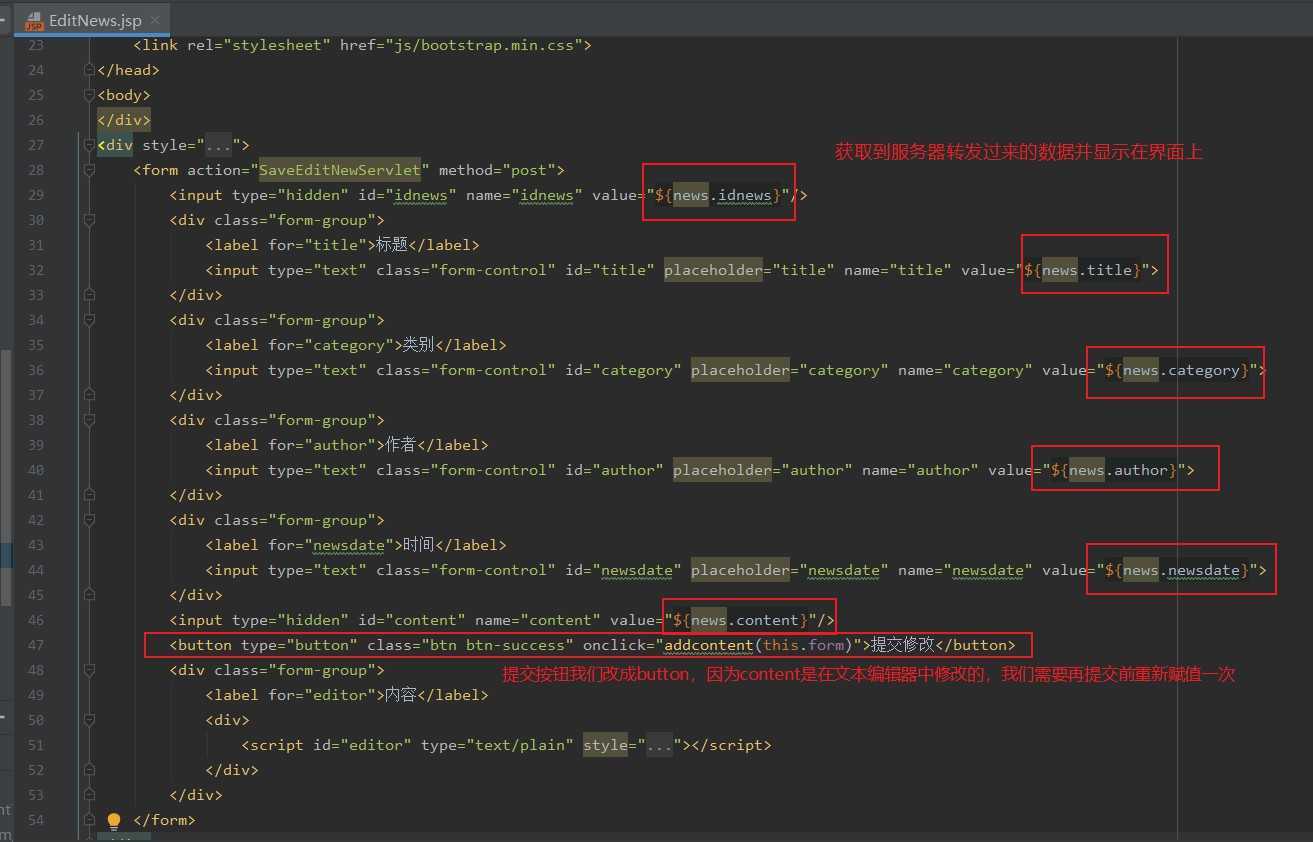Click for="newsdate" attribute on line 43
Image resolution: width=1313 pixels, height=842 pixels.
331,545
